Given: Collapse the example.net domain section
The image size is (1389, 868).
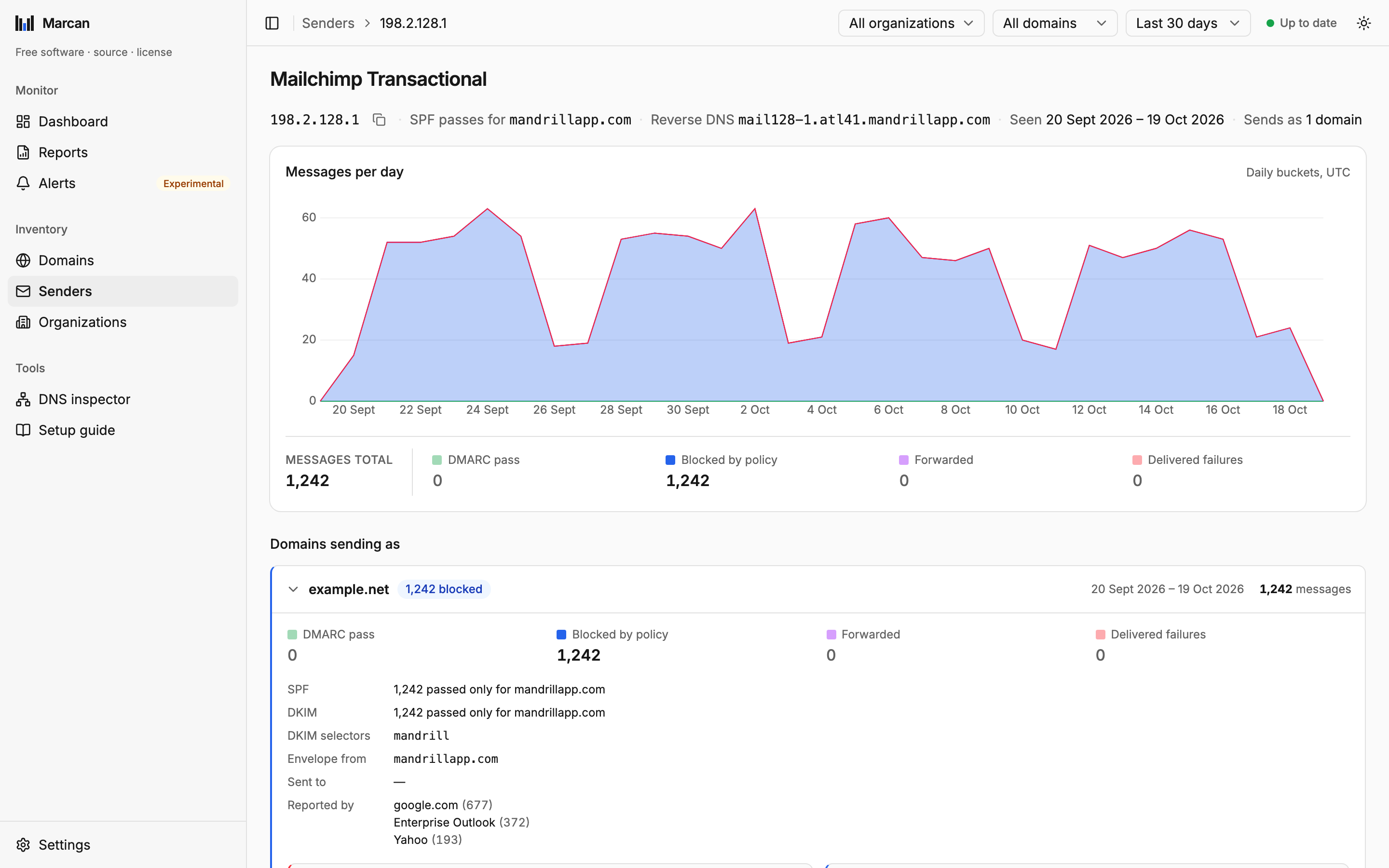Looking at the screenshot, I should pos(293,589).
